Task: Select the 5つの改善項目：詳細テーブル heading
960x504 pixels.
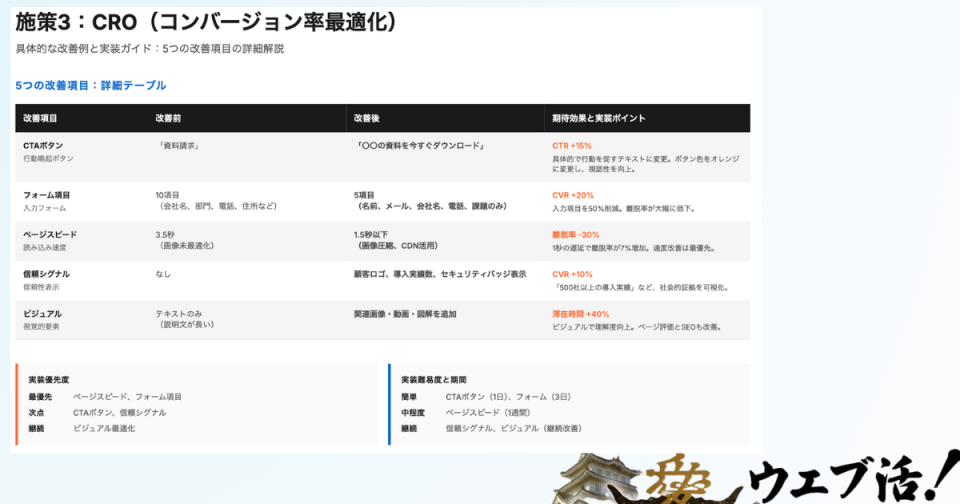Action: [x=91, y=86]
